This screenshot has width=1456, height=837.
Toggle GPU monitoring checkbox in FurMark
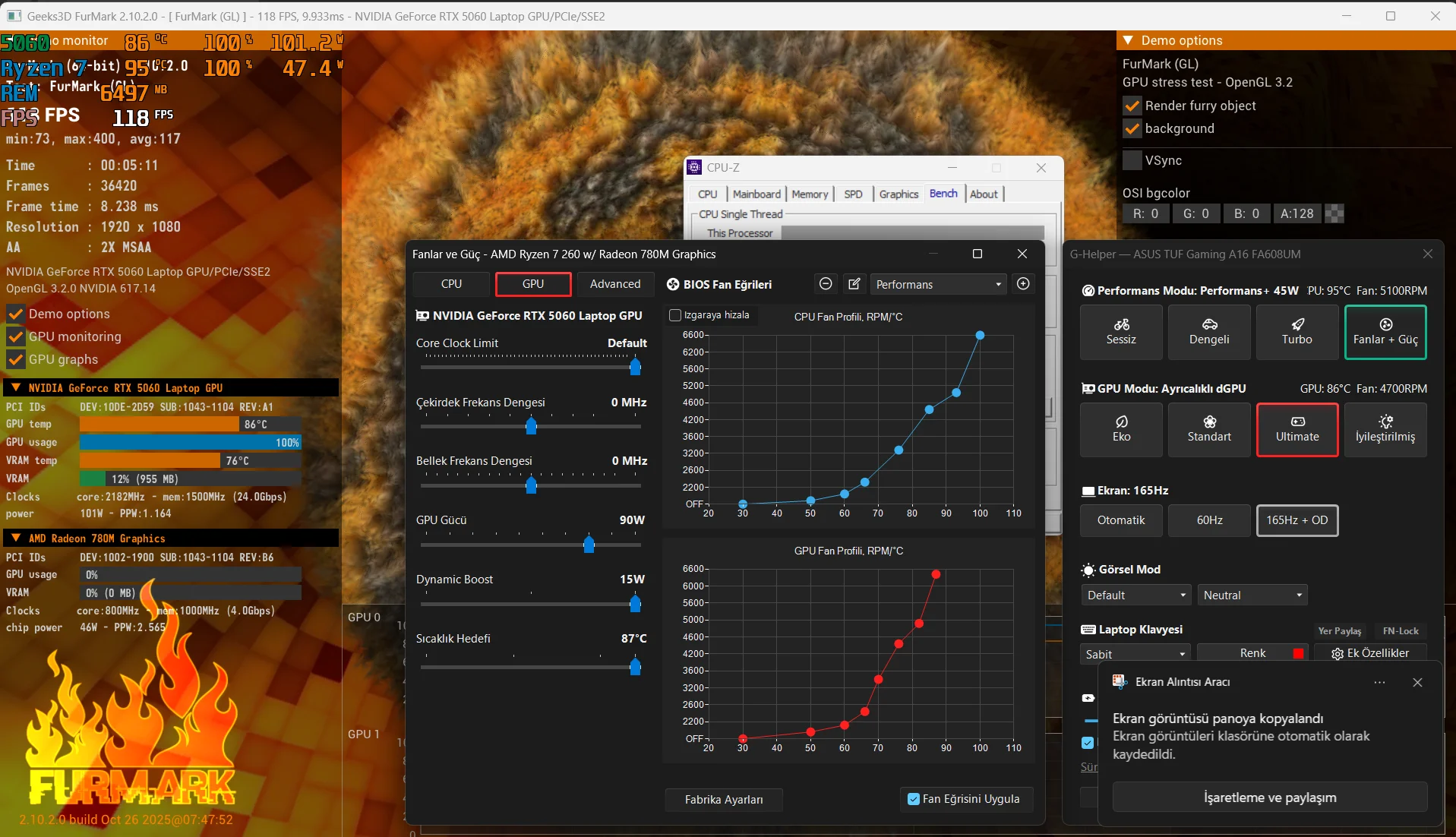(x=15, y=336)
